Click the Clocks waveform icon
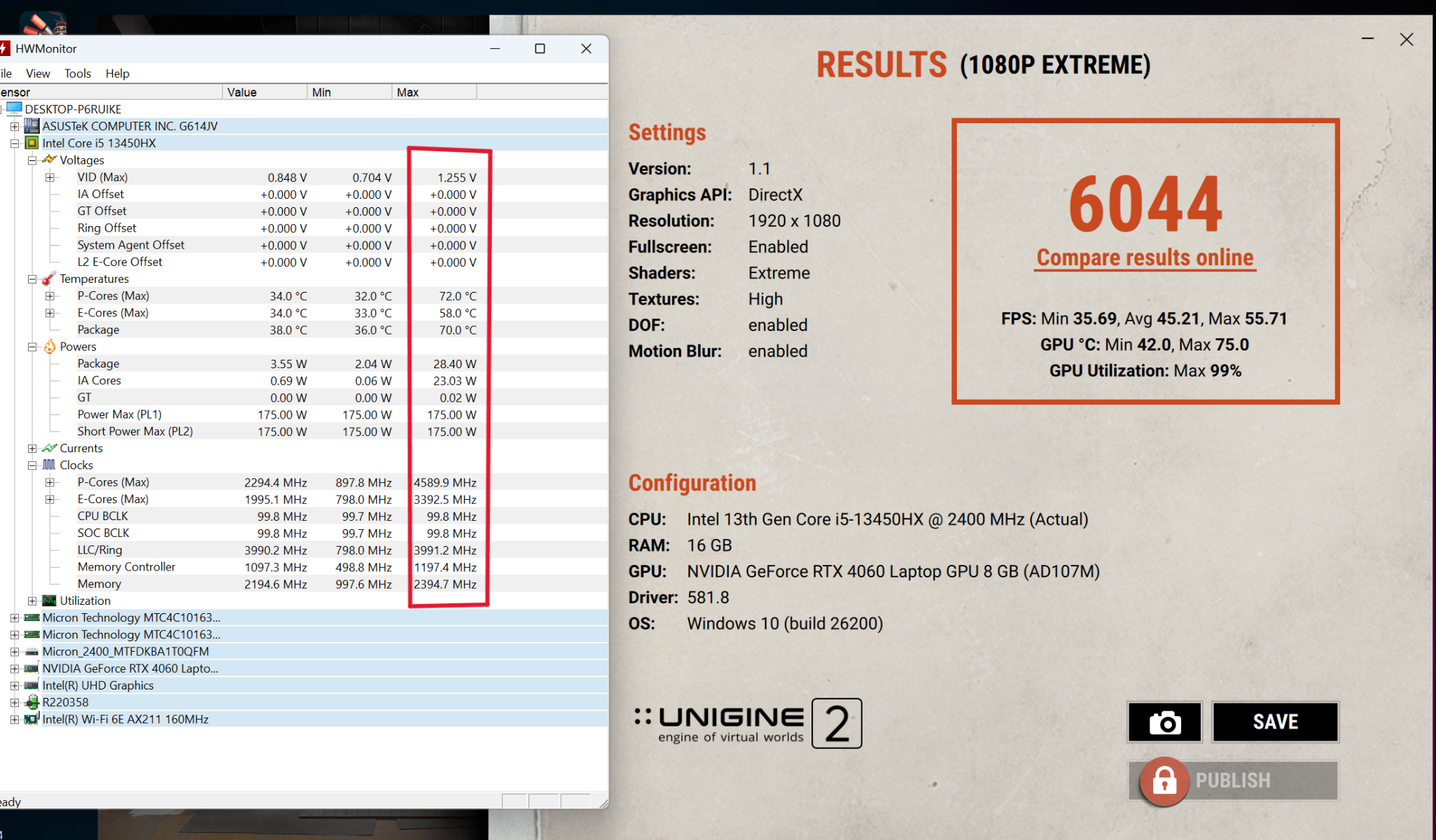The width and height of the screenshot is (1436, 840). coord(49,465)
